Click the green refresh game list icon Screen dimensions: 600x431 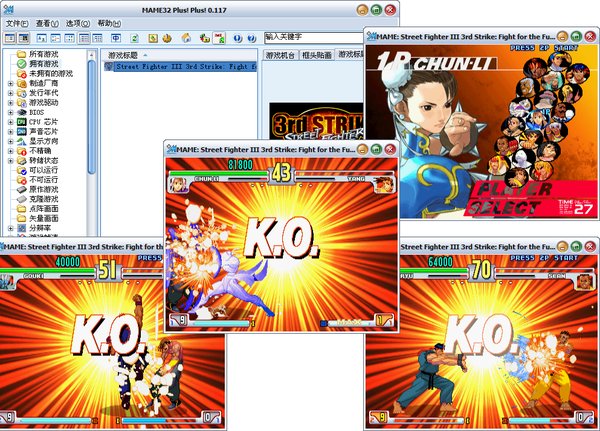pyautogui.click(x=134, y=38)
